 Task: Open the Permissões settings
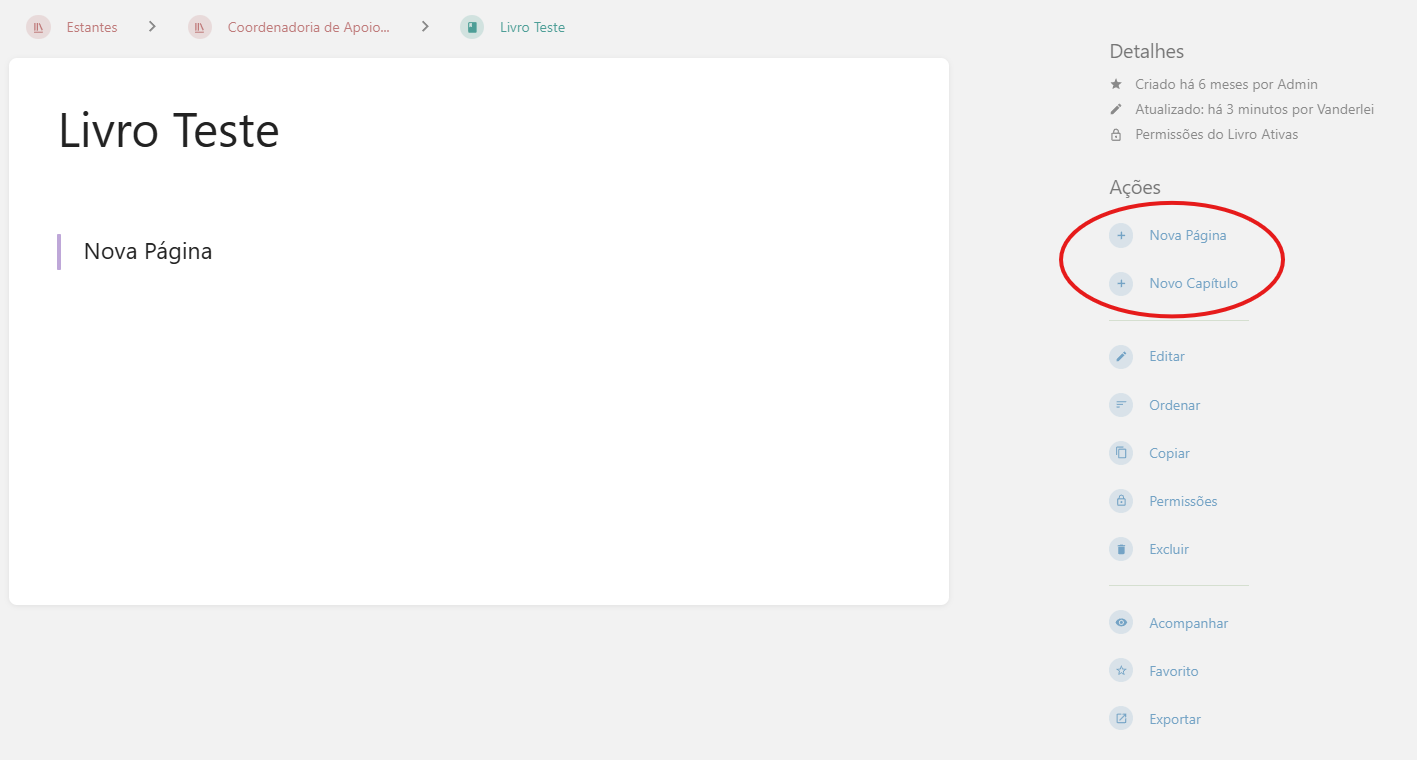coord(1183,501)
